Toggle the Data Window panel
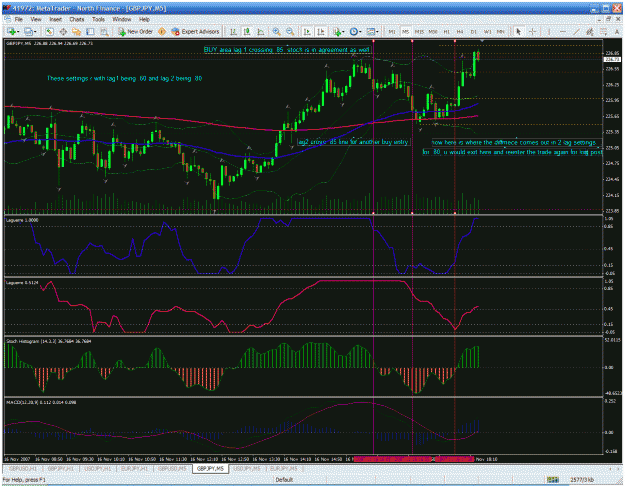This screenshot has height=486, width=625. pyautogui.click(x=63, y=31)
